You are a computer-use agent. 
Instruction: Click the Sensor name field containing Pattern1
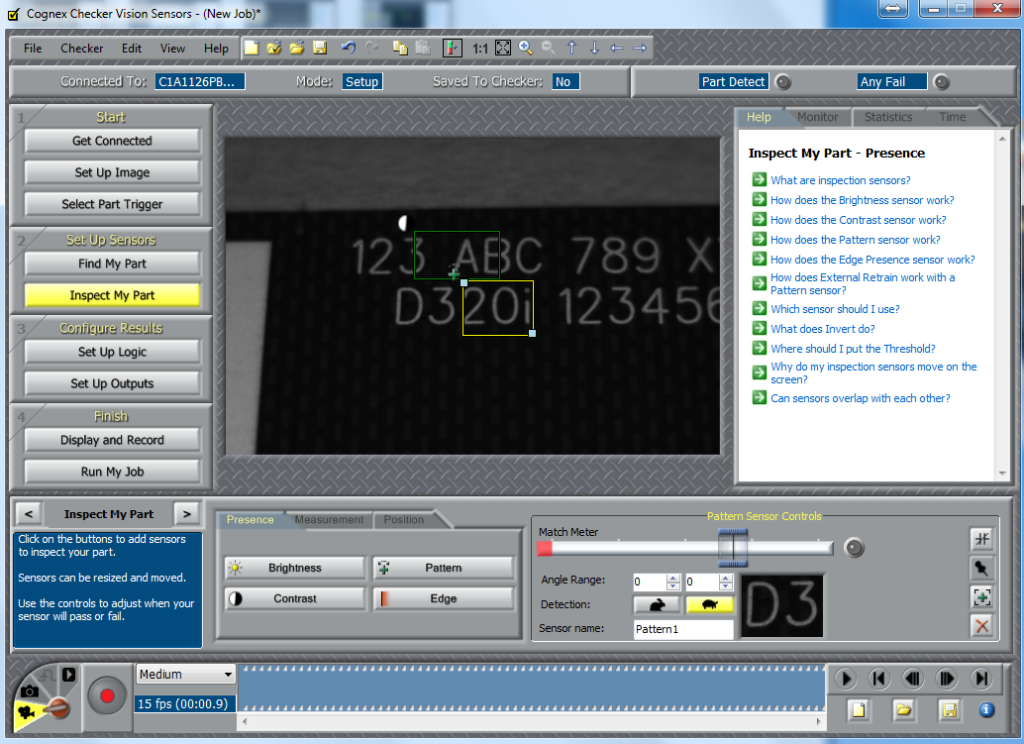(x=683, y=629)
